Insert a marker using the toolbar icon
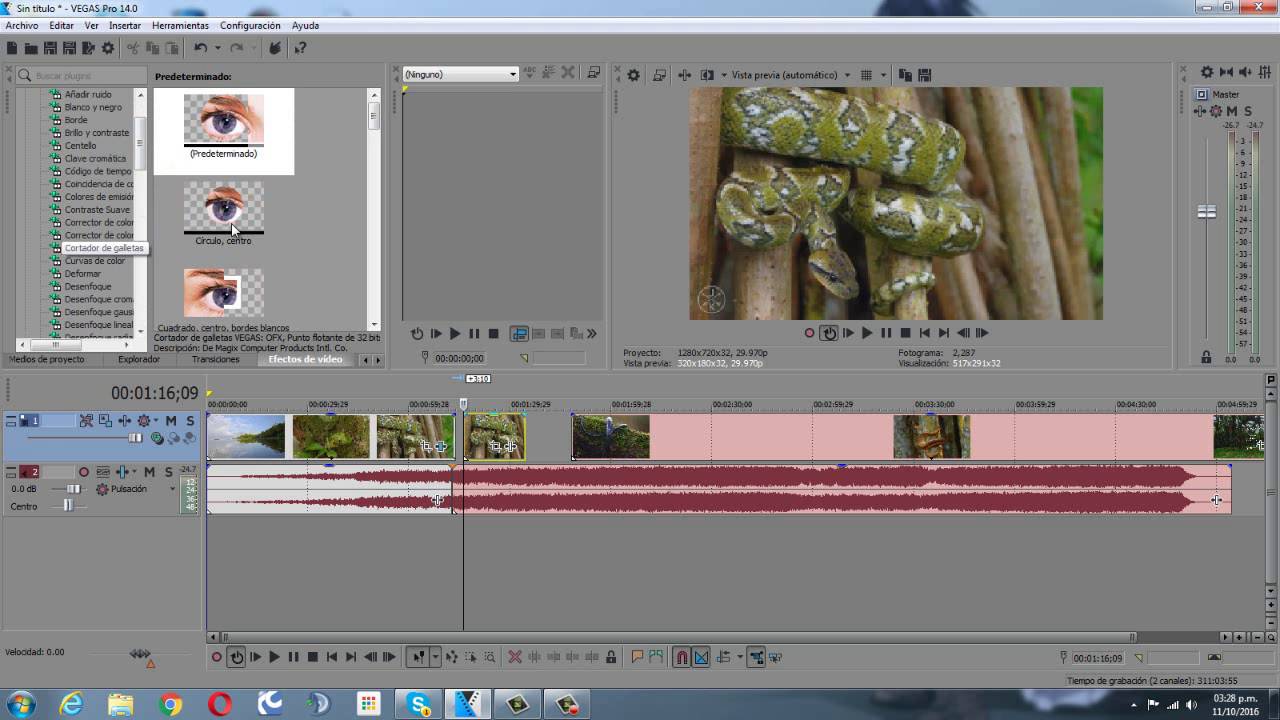This screenshot has width=1280, height=720. (x=637, y=657)
